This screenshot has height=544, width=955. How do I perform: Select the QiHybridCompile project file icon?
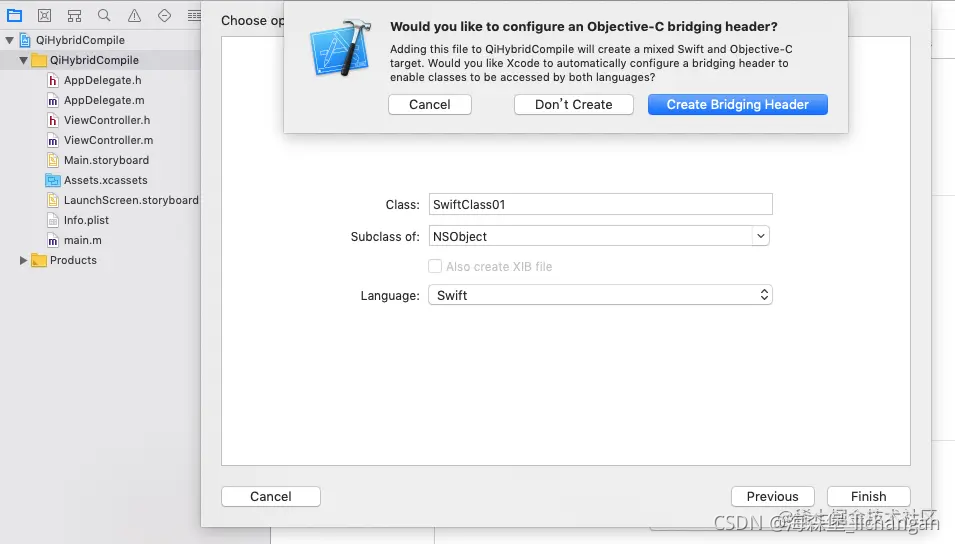point(25,40)
